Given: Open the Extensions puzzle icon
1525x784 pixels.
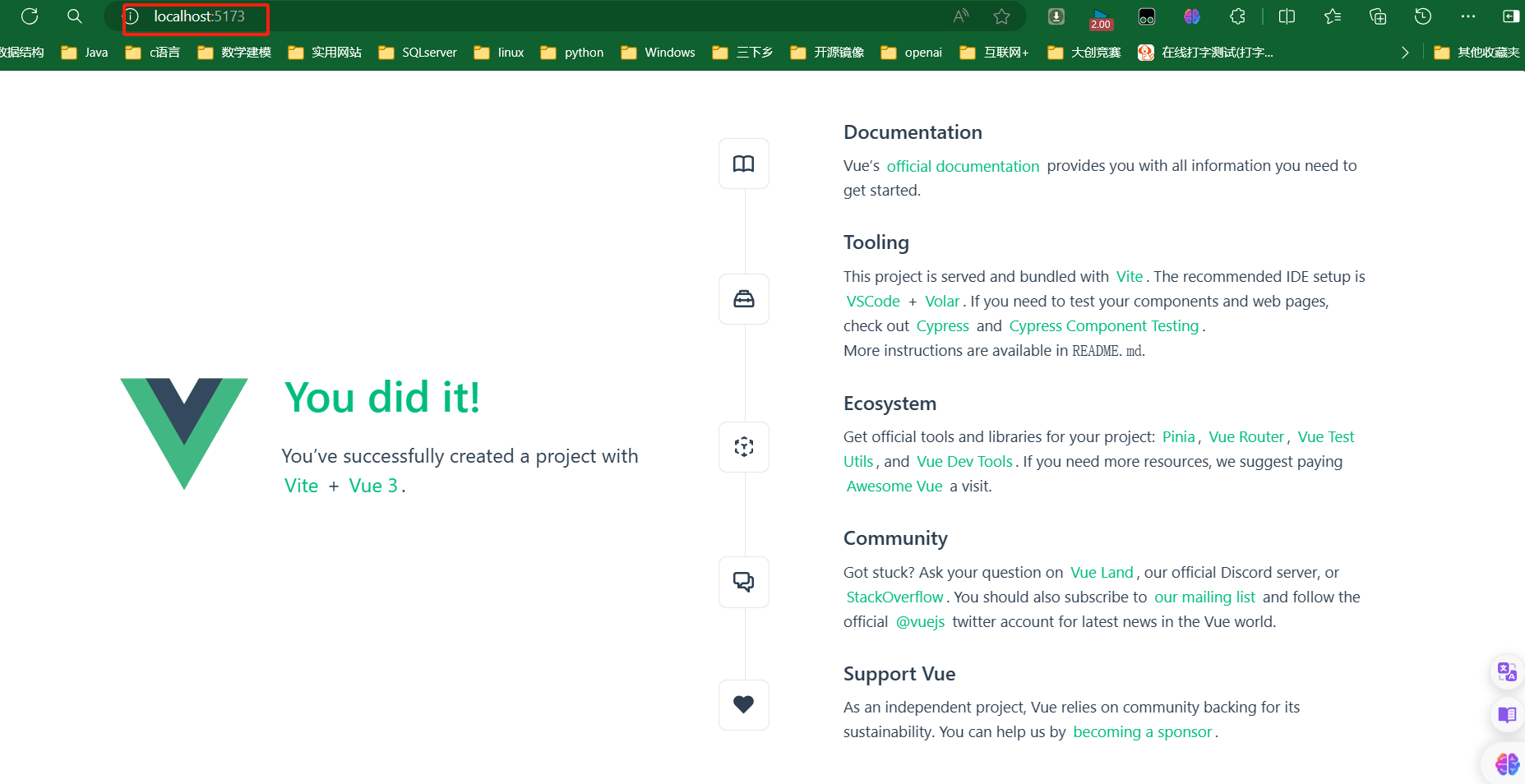Looking at the screenshot, I should click(x=1237, y=16).
